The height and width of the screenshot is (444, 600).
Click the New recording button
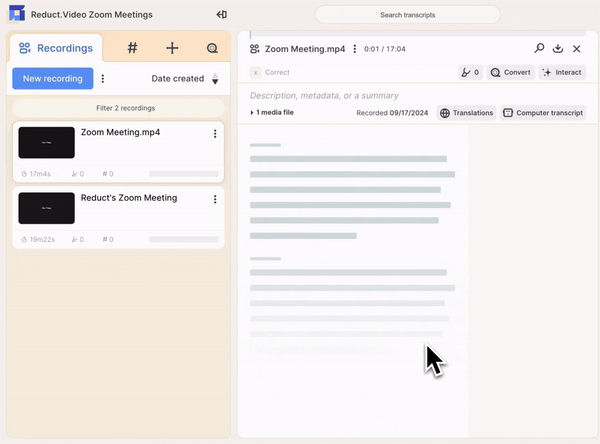click(x=53, y=78)
